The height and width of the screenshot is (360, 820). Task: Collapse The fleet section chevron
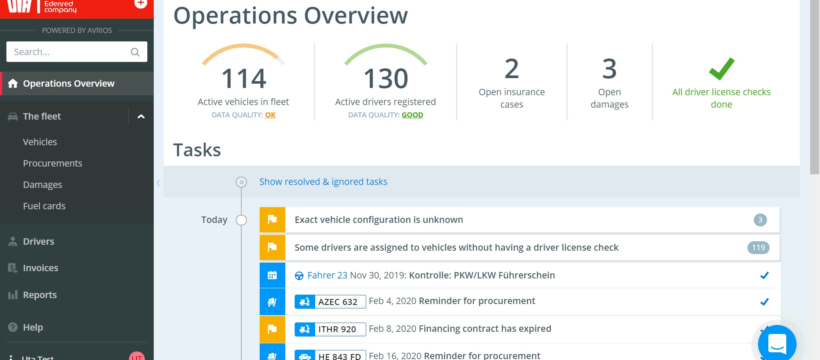pos(141,117)
